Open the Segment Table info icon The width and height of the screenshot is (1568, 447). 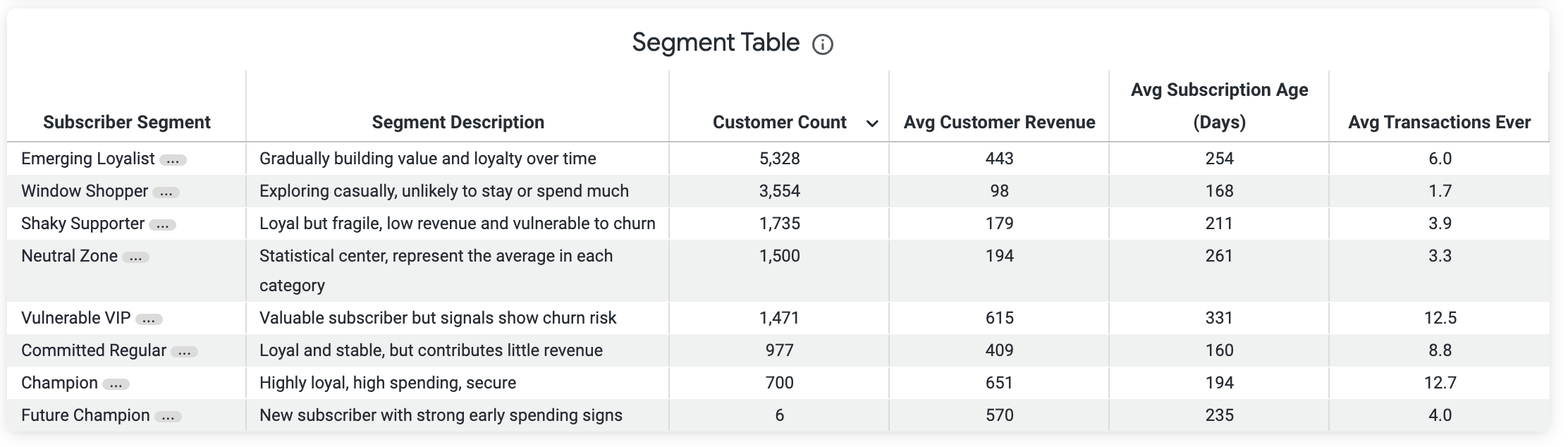point(822,44)
